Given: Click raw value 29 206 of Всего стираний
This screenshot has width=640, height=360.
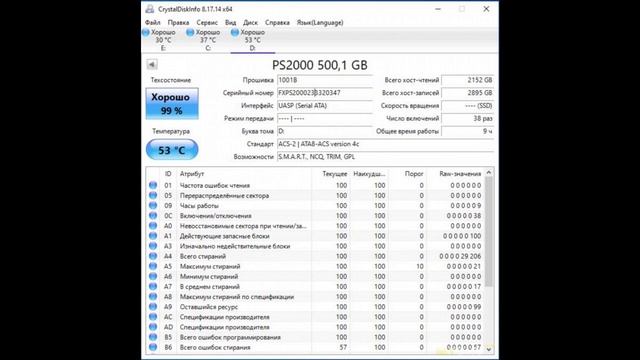Looking at the screenshot, I should coord(460,256).
